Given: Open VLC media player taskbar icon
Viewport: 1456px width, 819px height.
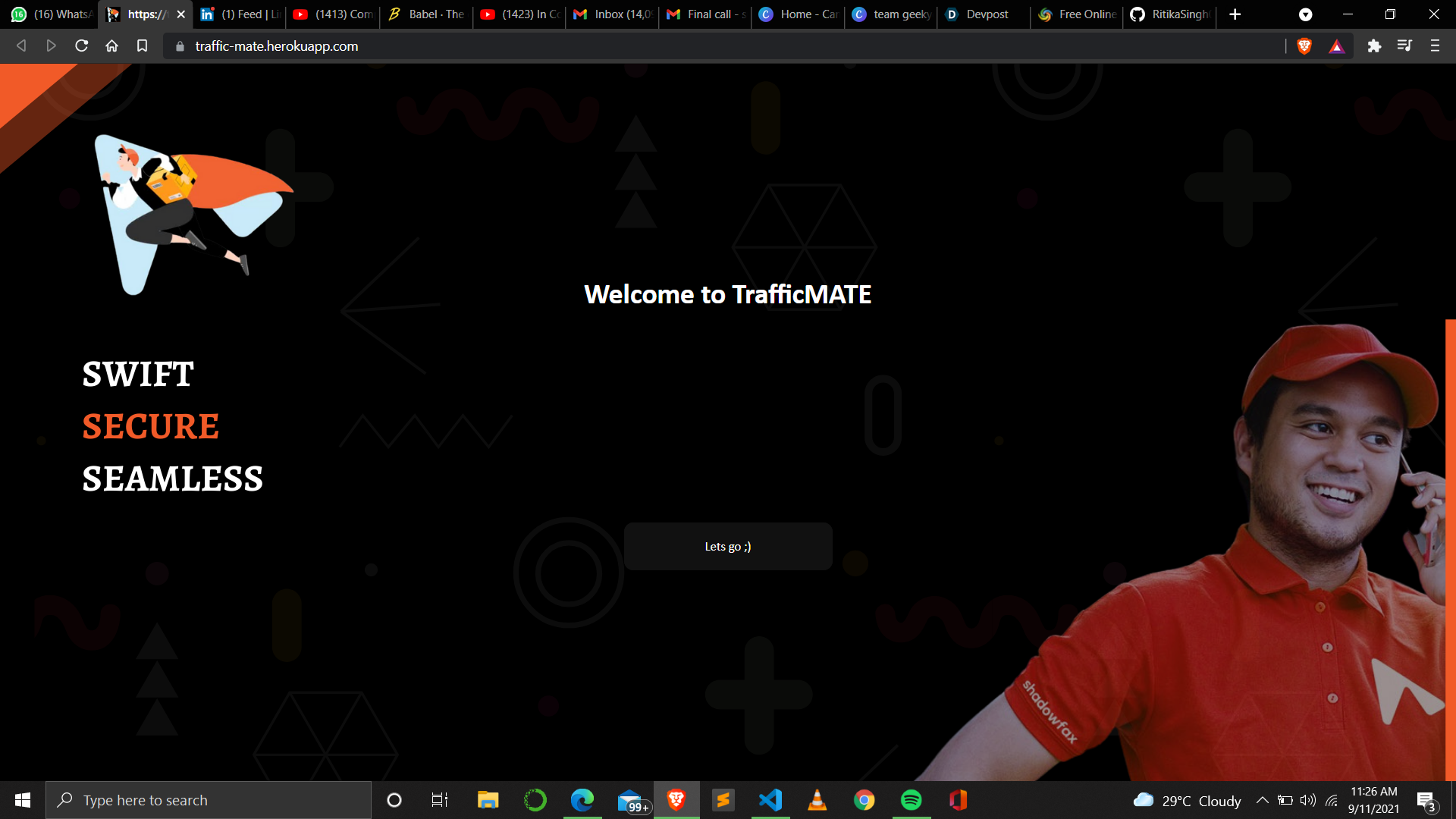Looking at the screenshot, I should point(817,800).
